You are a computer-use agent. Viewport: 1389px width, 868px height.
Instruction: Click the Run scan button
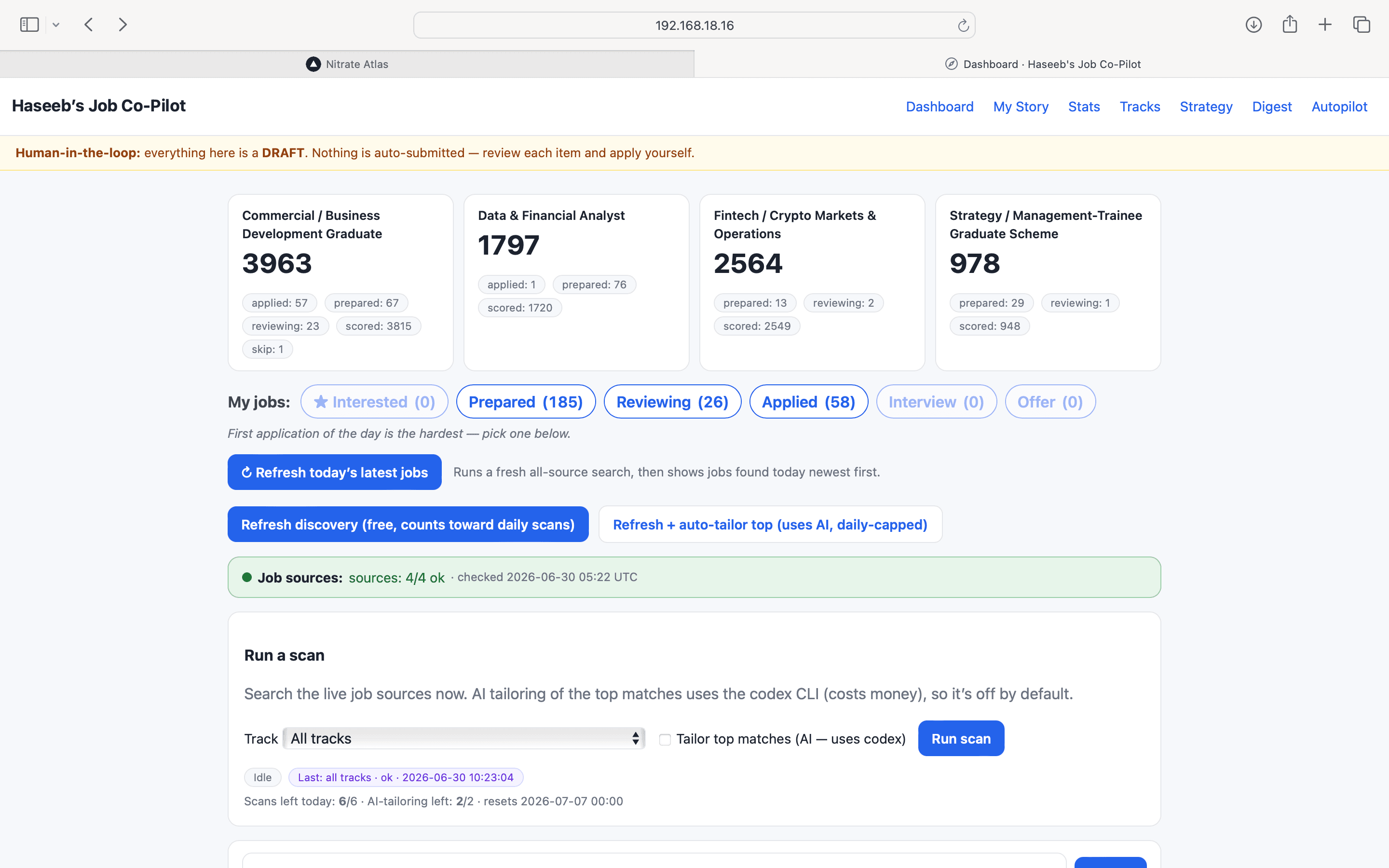[961, 738]
